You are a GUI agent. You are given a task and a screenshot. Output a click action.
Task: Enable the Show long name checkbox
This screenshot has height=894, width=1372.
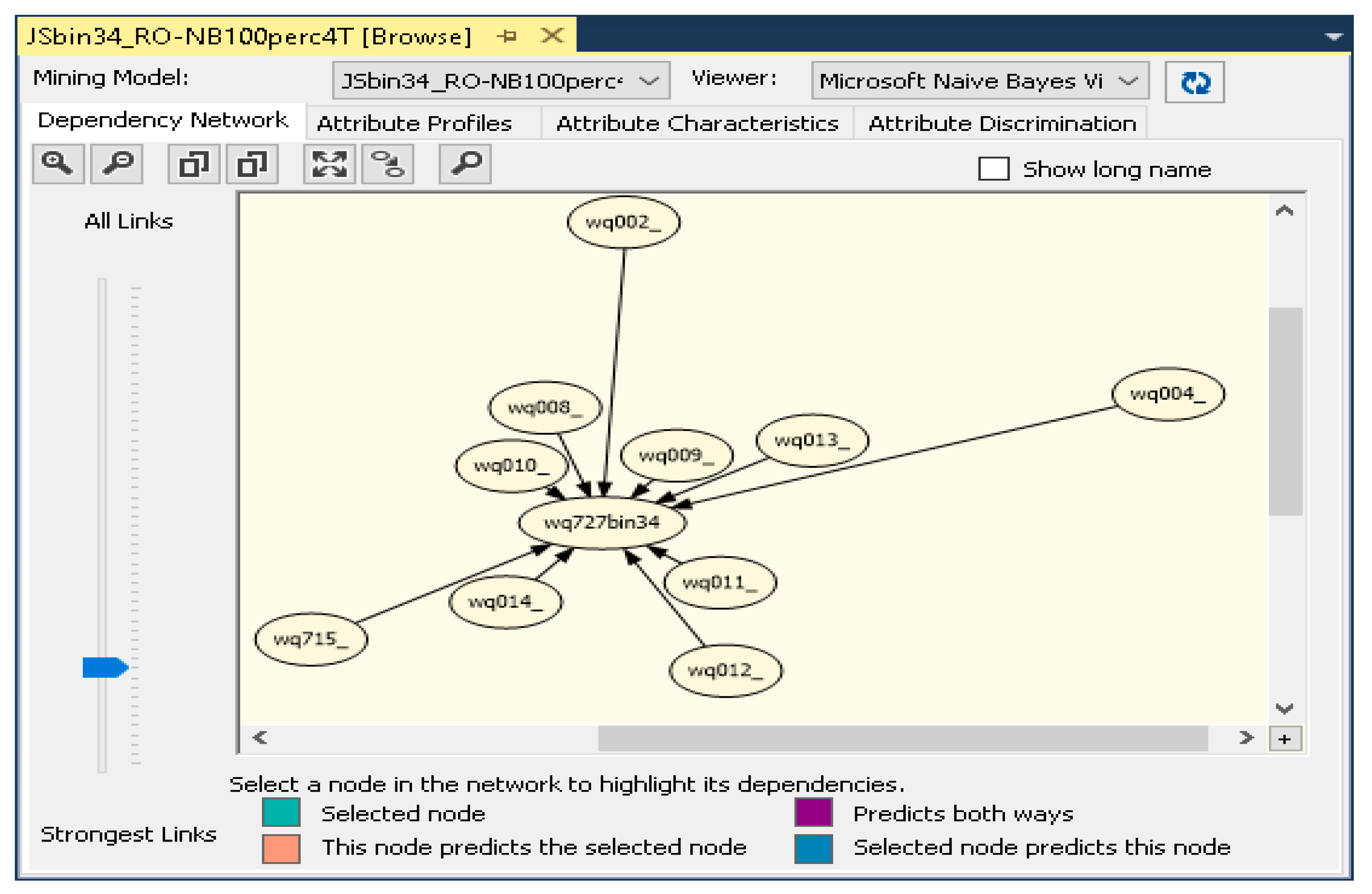pos(993,170)
